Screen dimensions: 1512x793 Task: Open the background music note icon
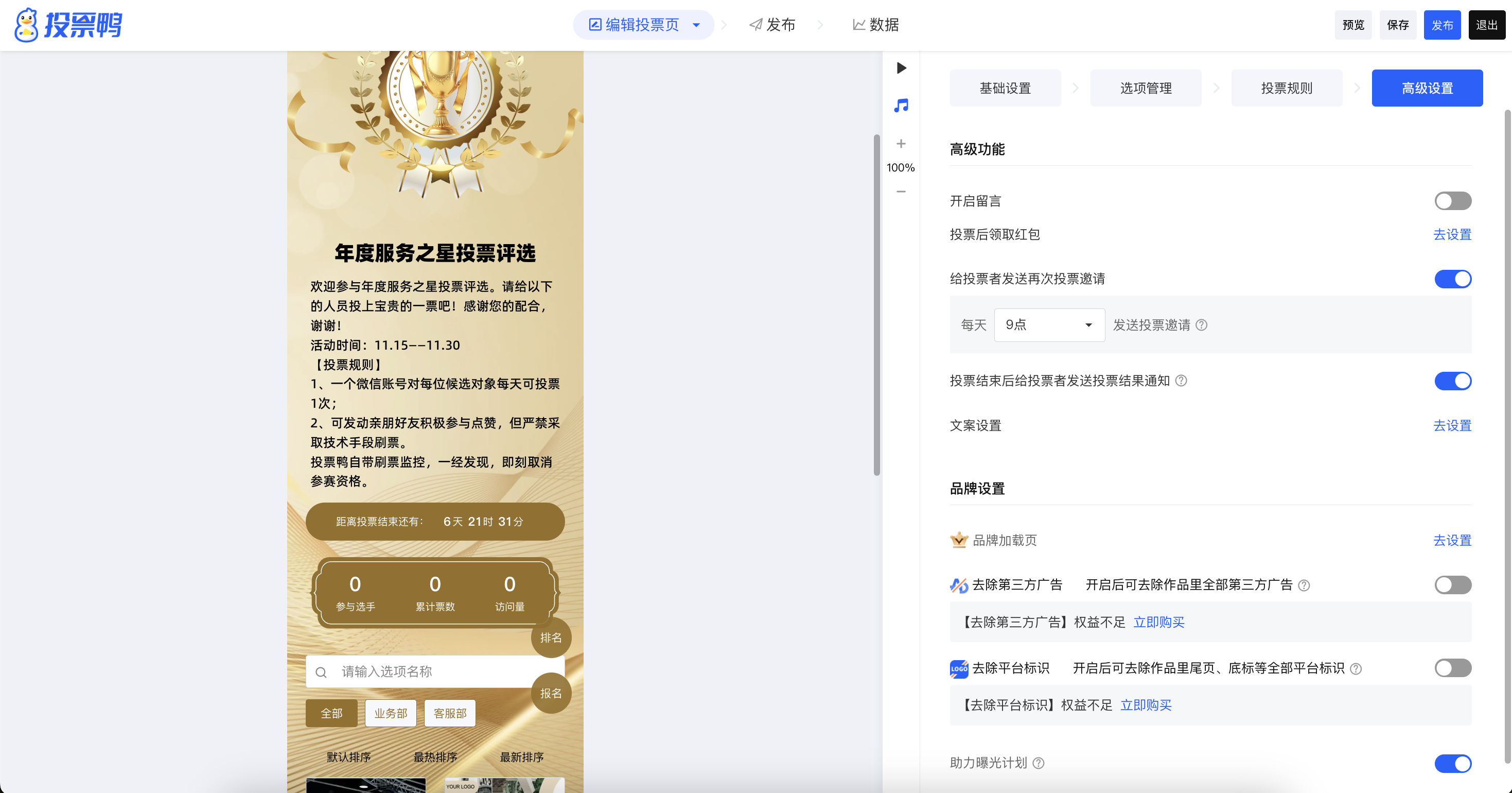(x=901, y=106)
